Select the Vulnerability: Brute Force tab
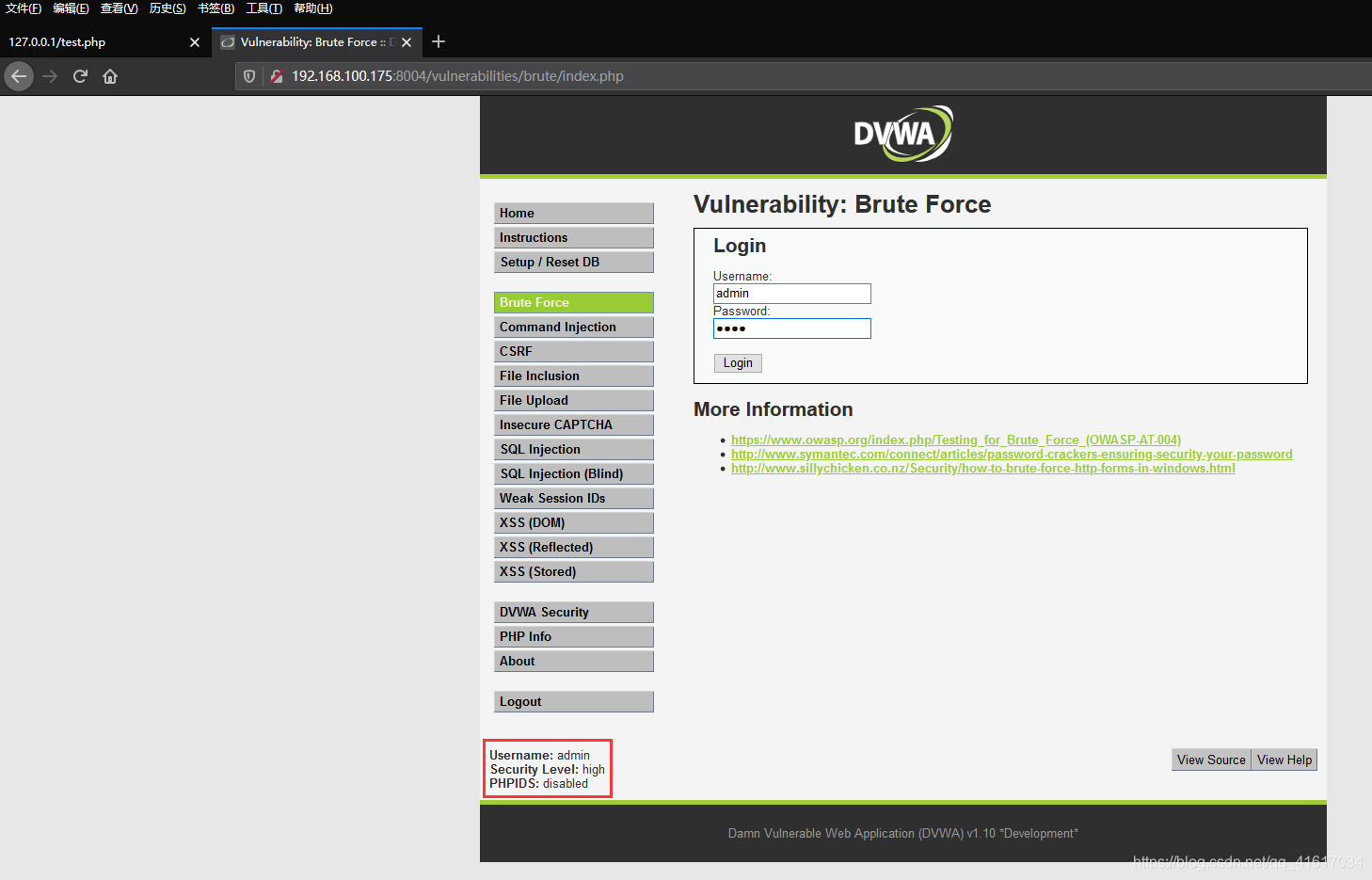1372x880 pixels. pos(317,42)
